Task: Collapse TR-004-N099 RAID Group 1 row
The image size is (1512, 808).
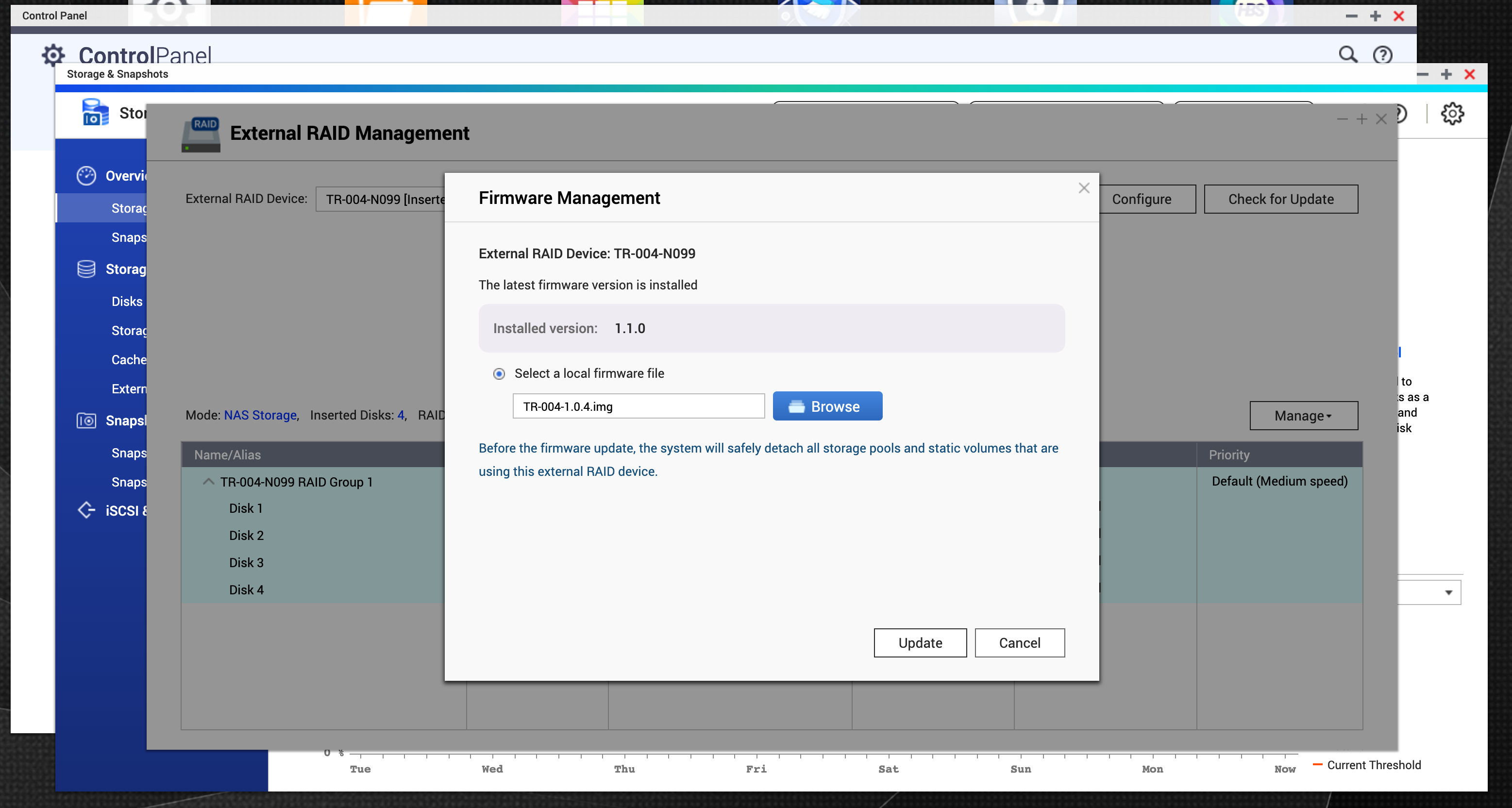Action: pyautogui.click(x=208, y=482)
